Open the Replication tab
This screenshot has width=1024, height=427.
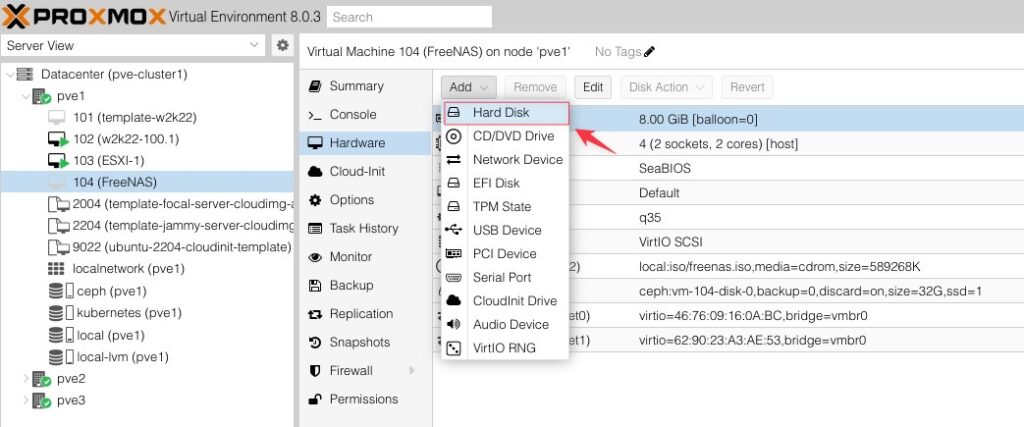(365, 313)
